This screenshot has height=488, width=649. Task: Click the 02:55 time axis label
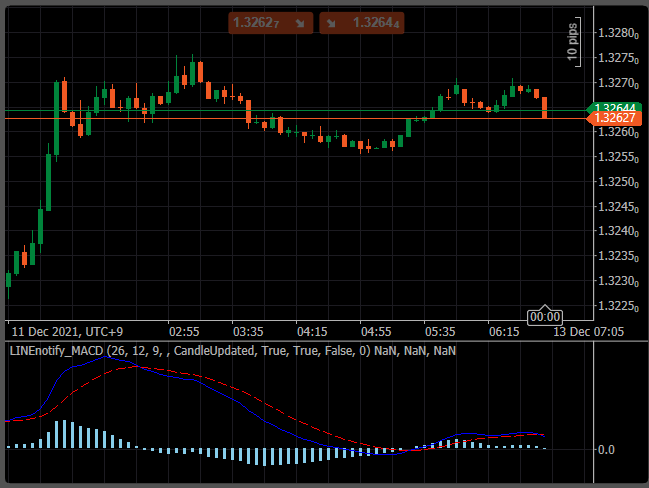coord(184,332)
